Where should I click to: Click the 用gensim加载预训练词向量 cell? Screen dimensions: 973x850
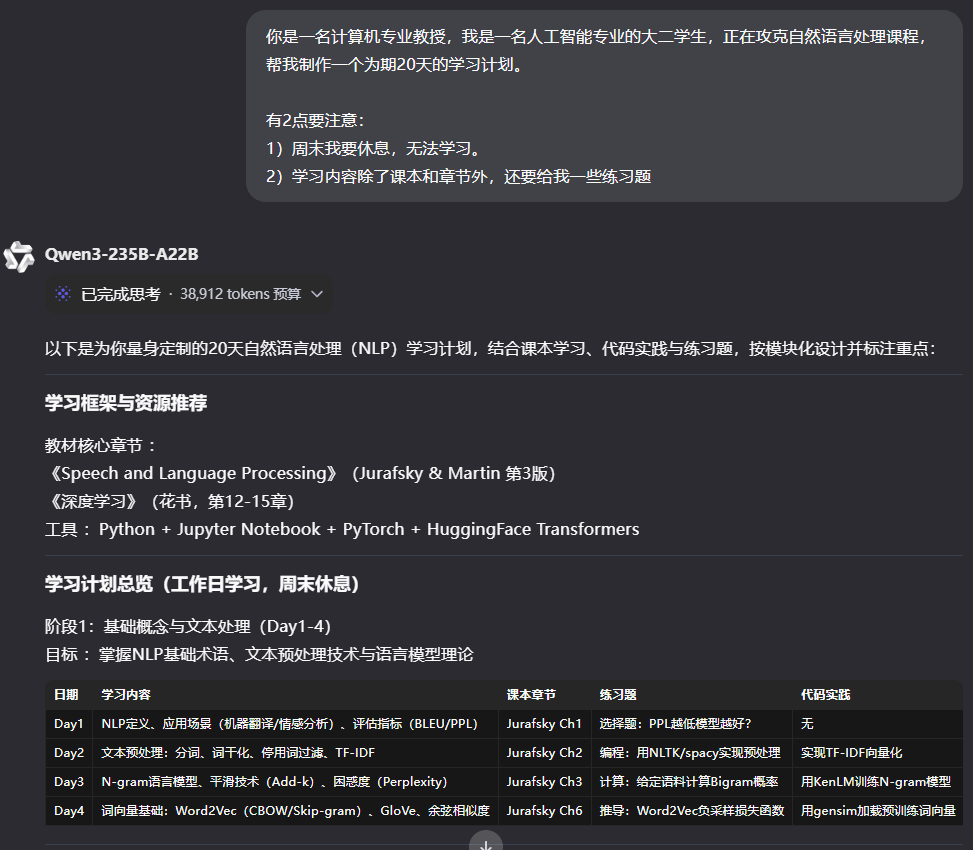pos(877,811)
